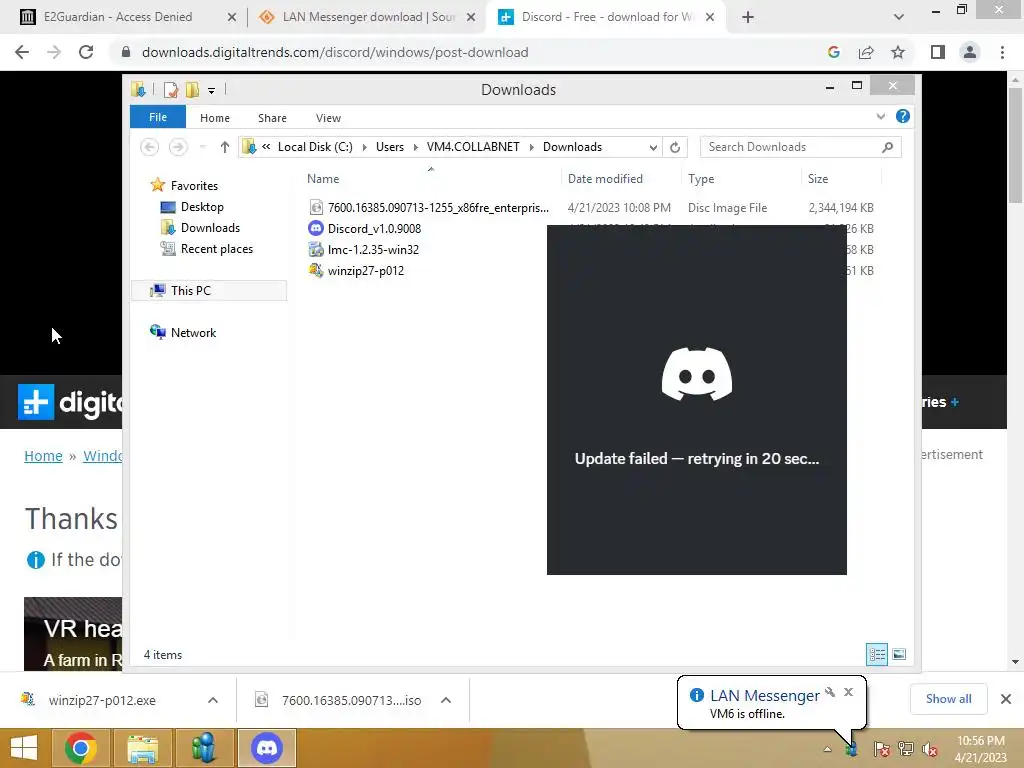The height and width of the screenshot is (768, 1024).
Task: Close the LAN Messenger notification balloon
Action: 848,692
